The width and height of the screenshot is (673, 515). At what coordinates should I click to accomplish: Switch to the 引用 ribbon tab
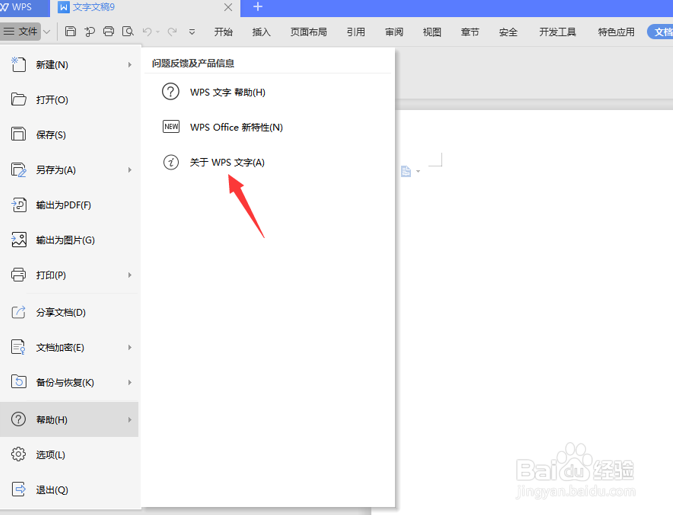(x=356, y=32)
